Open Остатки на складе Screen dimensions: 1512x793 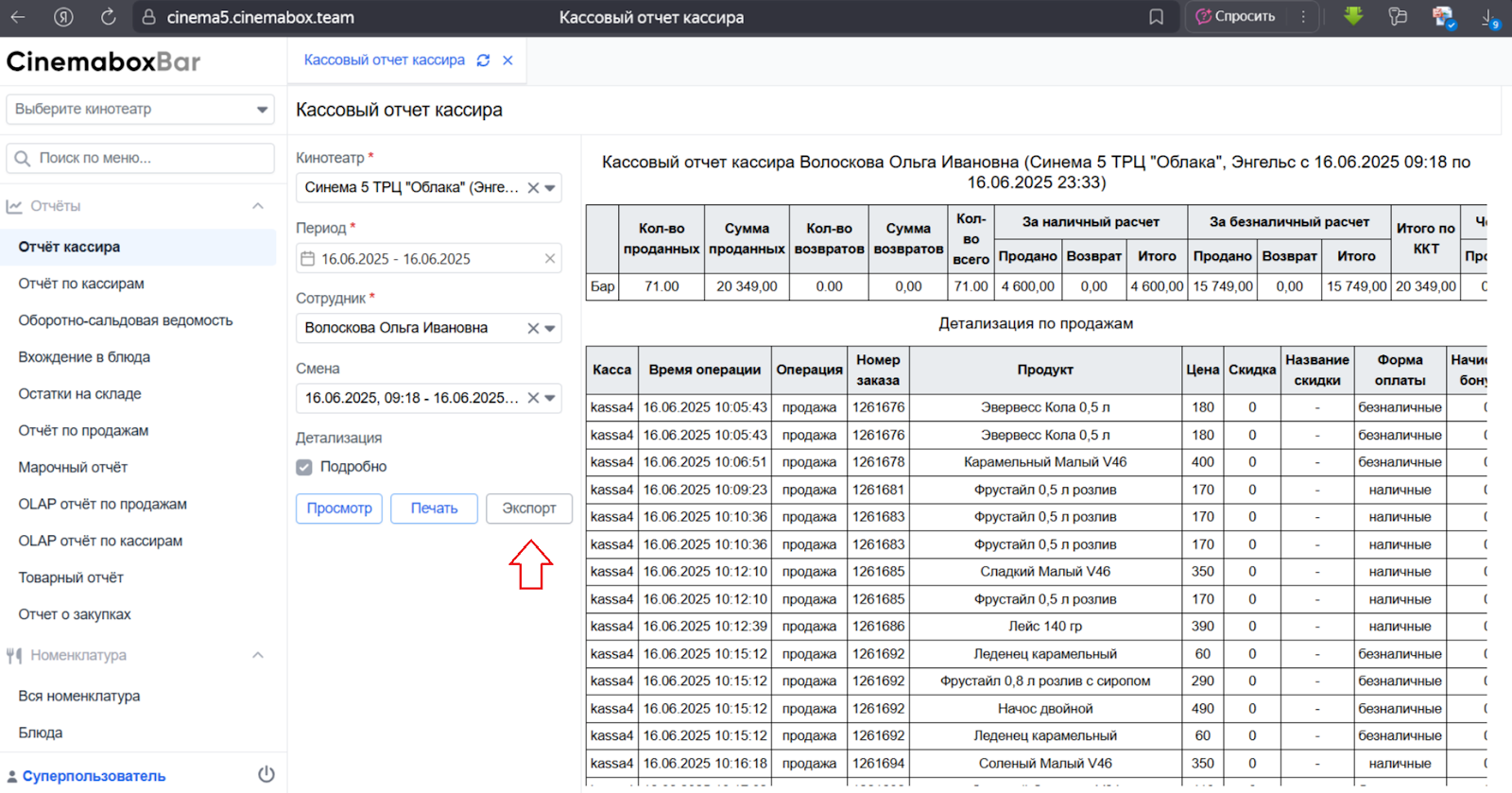[79, 394]
